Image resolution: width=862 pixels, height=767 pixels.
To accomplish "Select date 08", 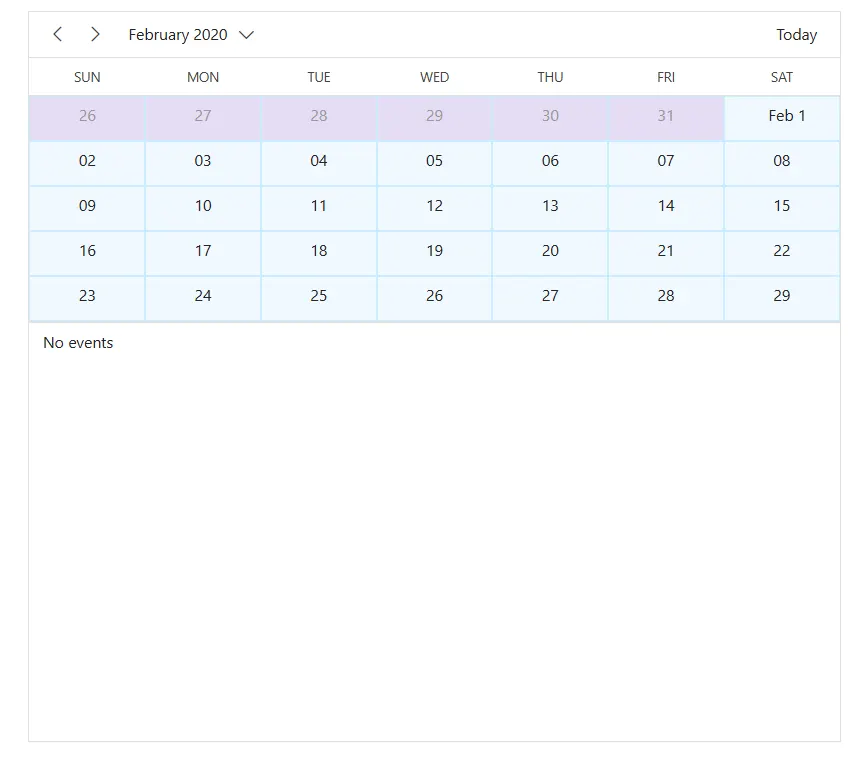I will tap(782, 163).
